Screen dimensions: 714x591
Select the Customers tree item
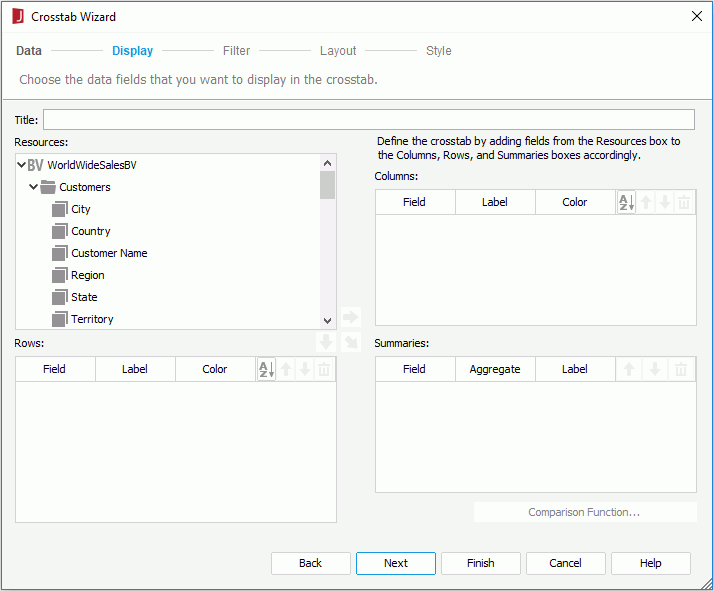[x=85, y=187]
